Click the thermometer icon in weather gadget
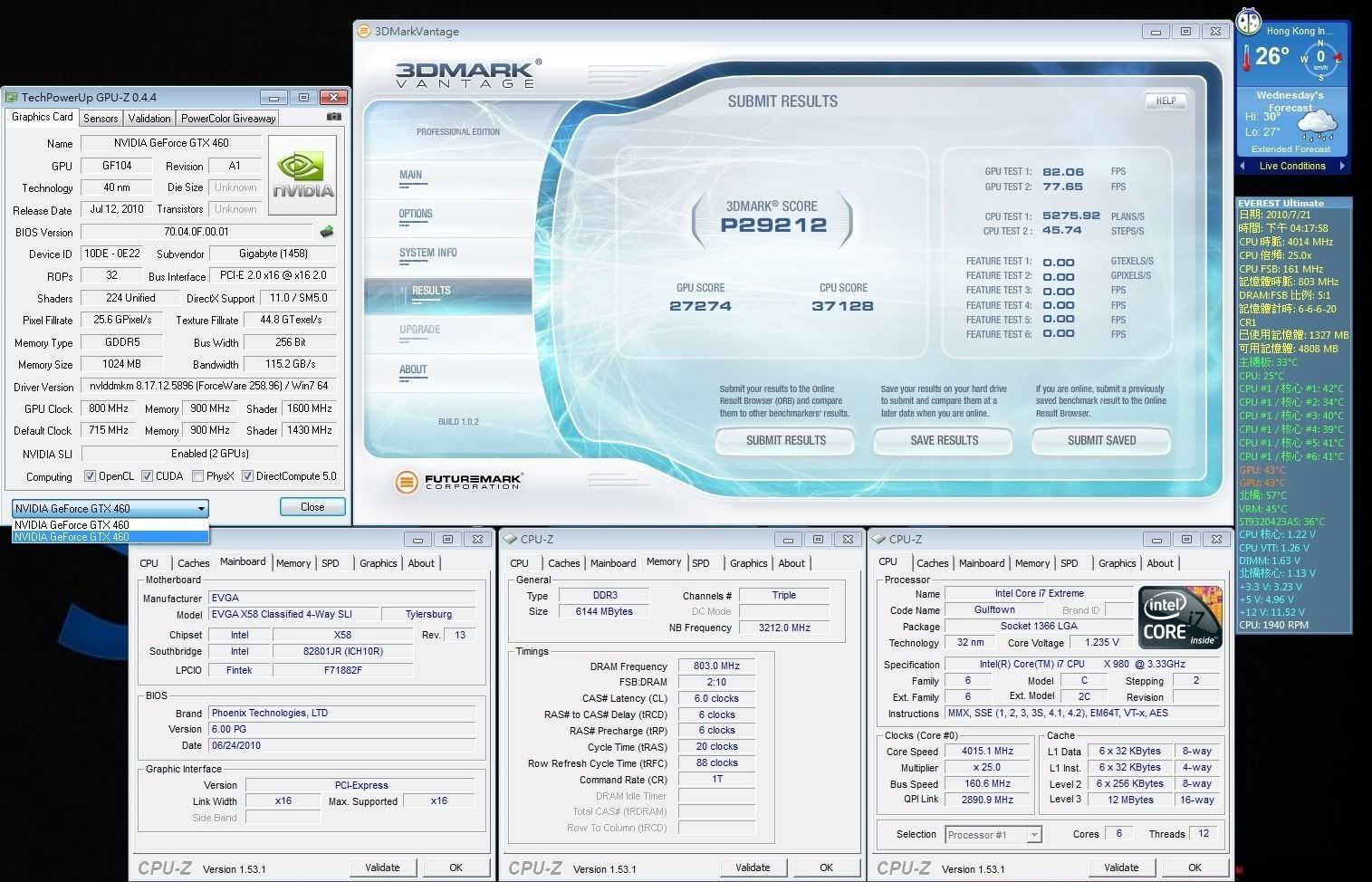 pos(1248,58)
